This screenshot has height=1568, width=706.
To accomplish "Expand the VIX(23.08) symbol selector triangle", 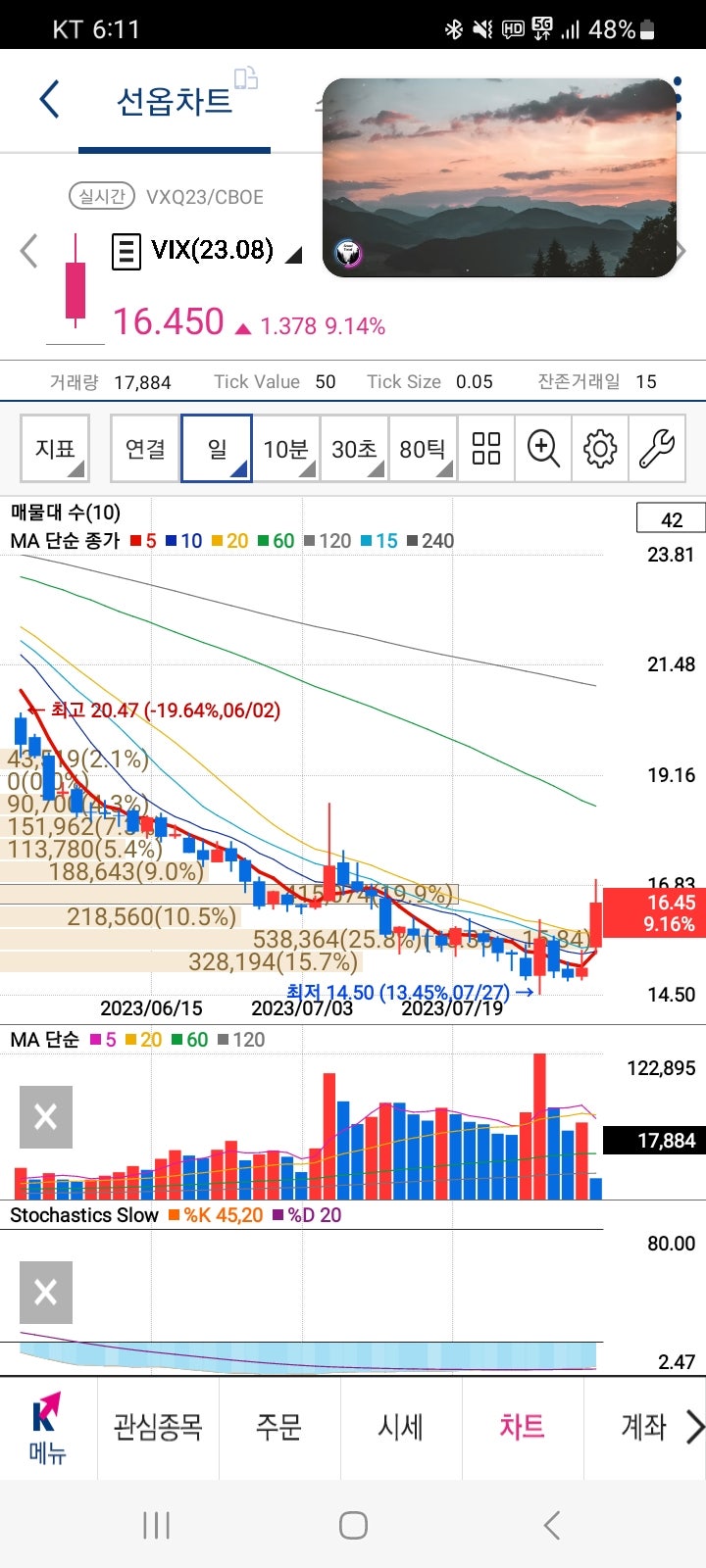I will [293, 256].
